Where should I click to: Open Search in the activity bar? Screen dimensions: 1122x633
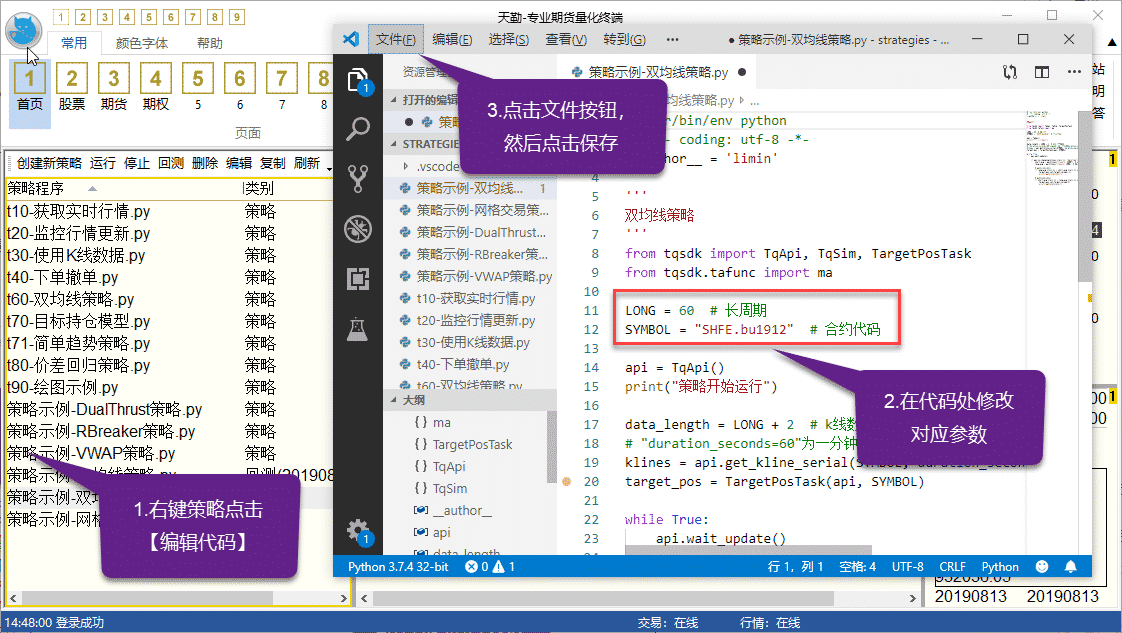coord(357,129)
